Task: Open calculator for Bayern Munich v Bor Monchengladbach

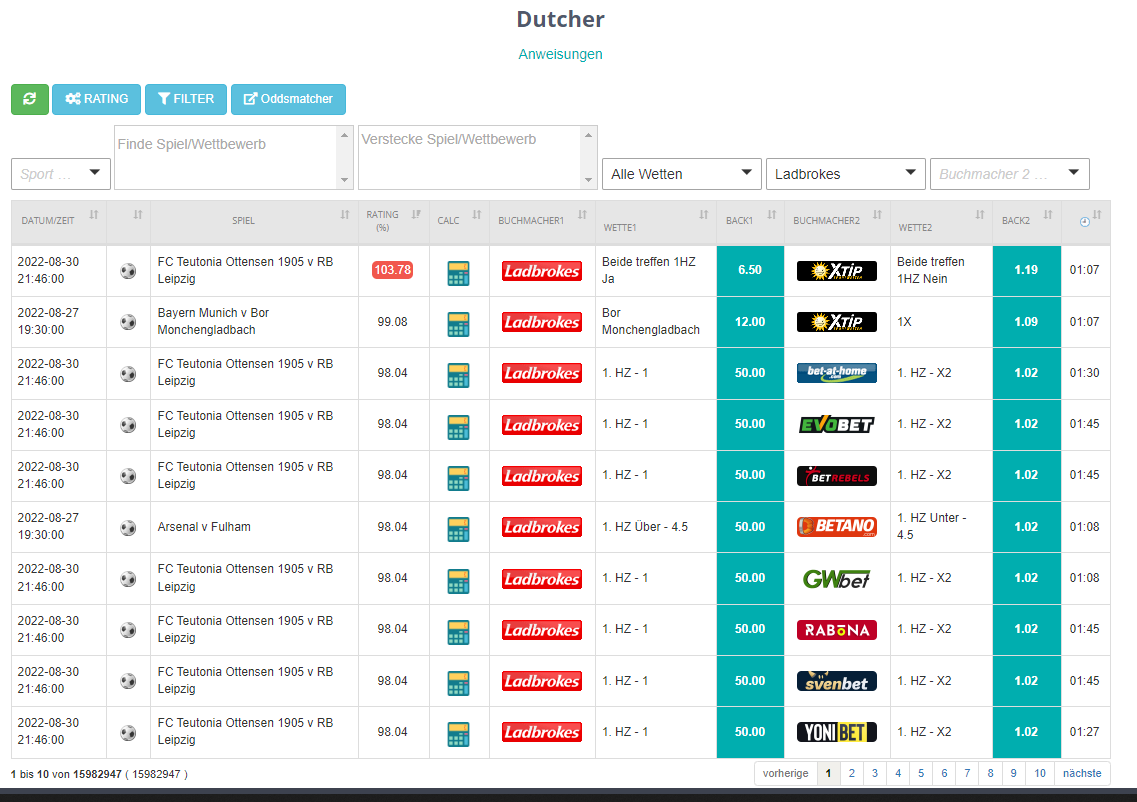Action: [x=458, y=323]
